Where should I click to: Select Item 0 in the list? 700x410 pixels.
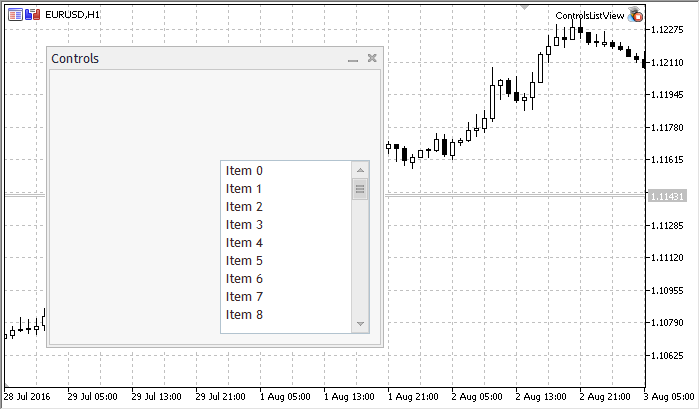point(244,171)
